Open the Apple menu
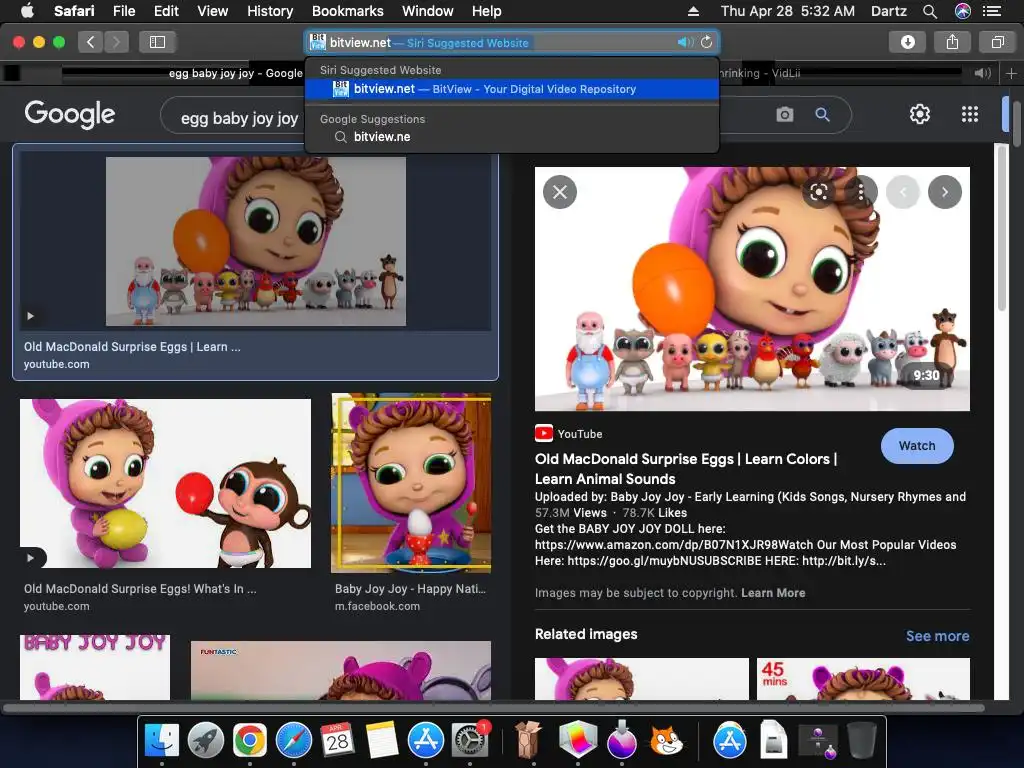The width and height of the screenshot is (1024, 768). tap(27, 10)
